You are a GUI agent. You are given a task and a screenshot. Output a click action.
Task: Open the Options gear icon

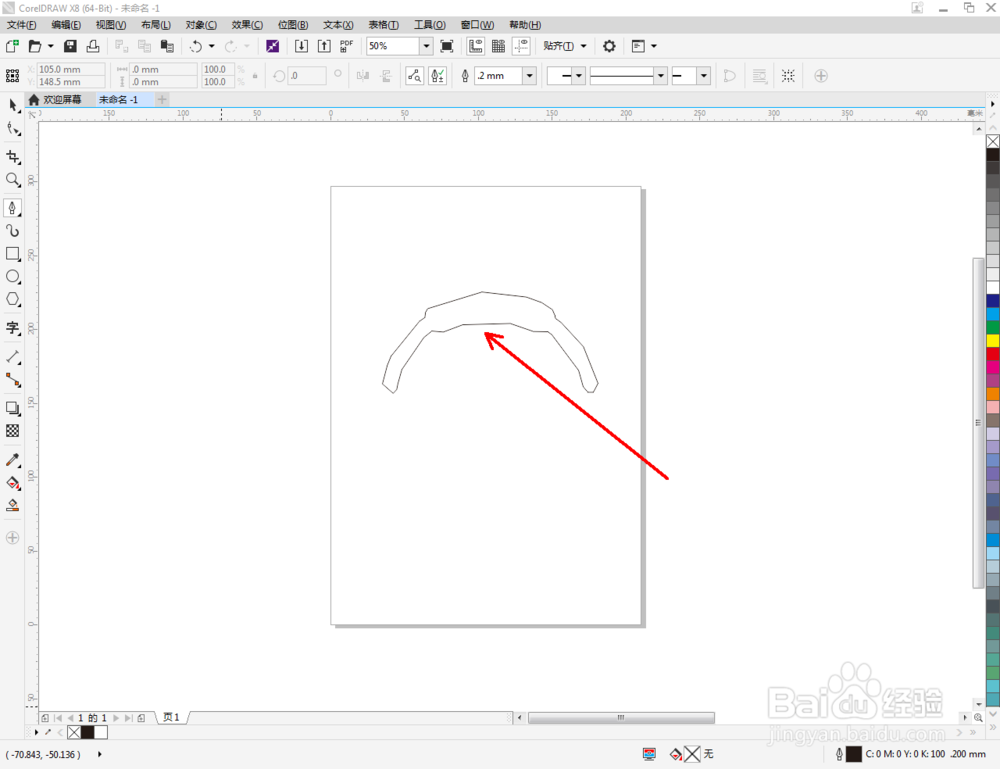609,46
